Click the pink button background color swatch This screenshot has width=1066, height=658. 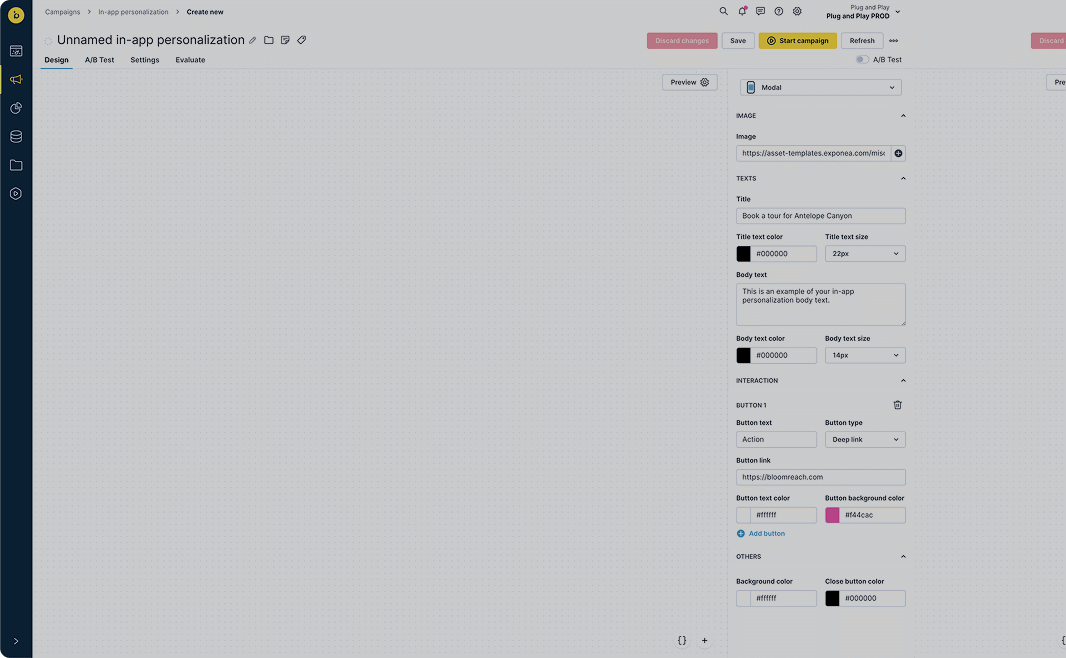(x=832, y=515)
